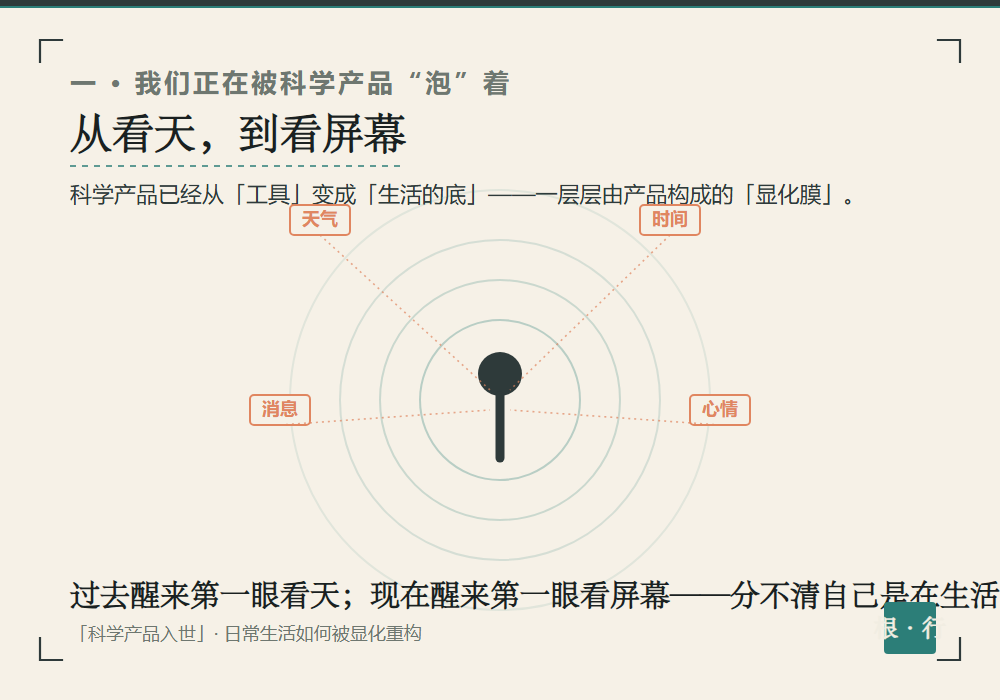This screenshot has height=700, width=1000.
Task: Click the 心情 tag
Action: click(x=719, y=409)
